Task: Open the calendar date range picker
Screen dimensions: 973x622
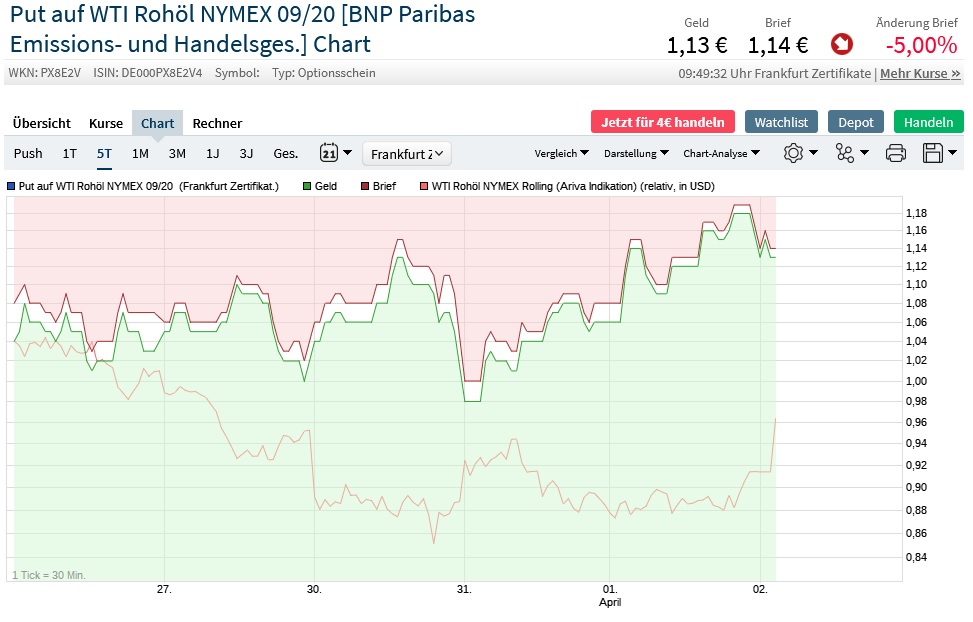Action: point(335,153)
